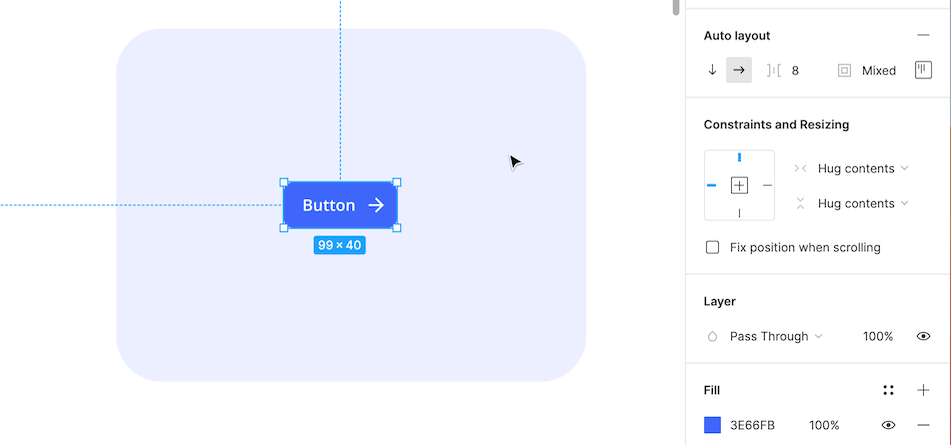Click the Constraints and Resizing section title

point(776,125)
